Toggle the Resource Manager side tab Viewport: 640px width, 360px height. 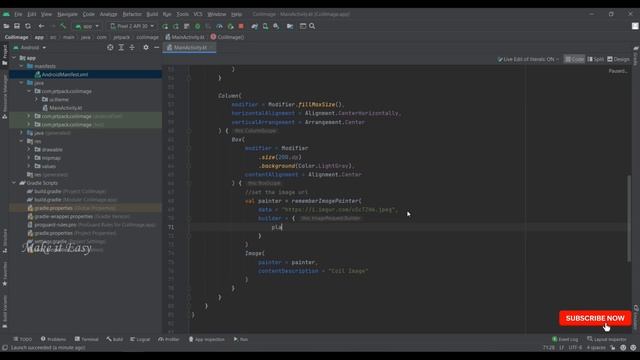click(4, 96)
